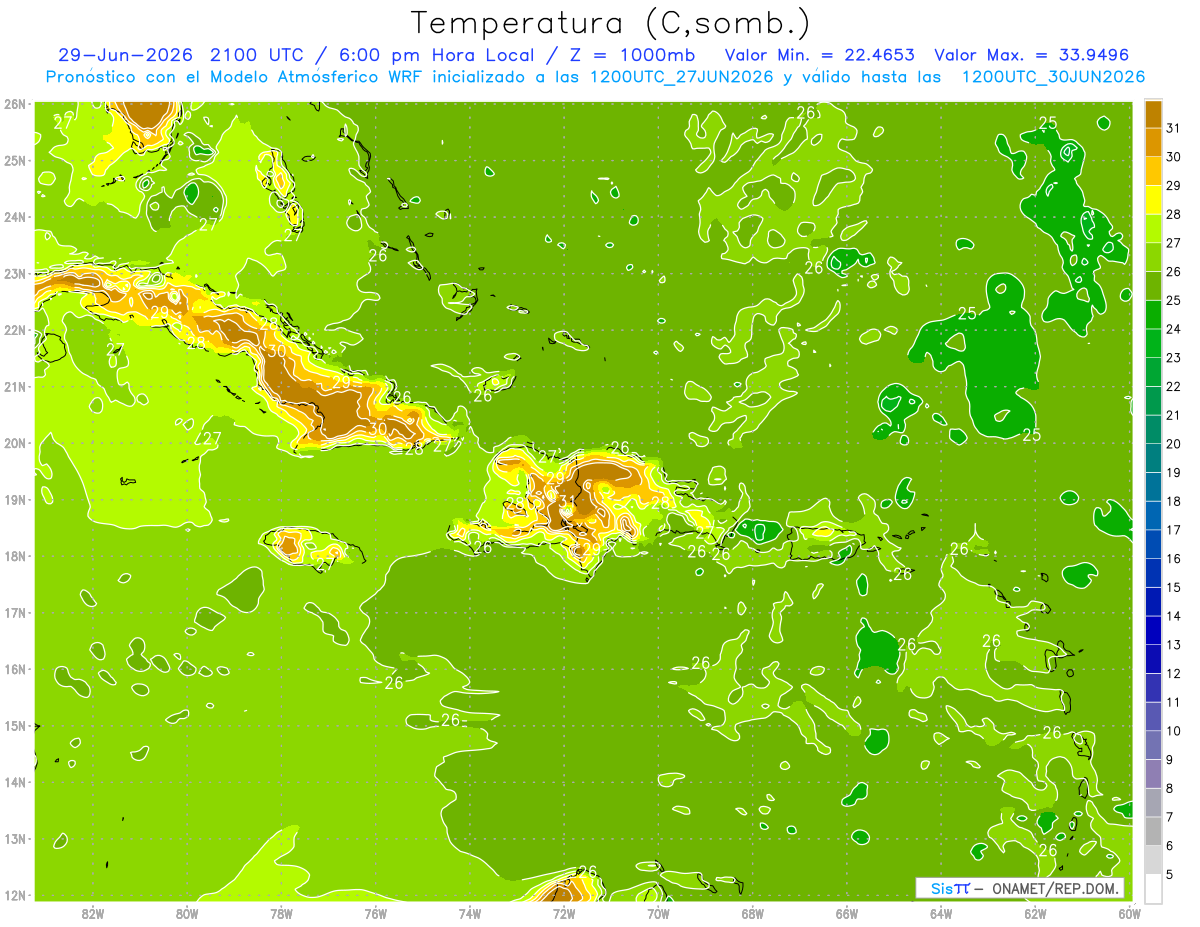Click the "20N" latitude axis label
The image size is (1200, 927).
pos(14,443)
